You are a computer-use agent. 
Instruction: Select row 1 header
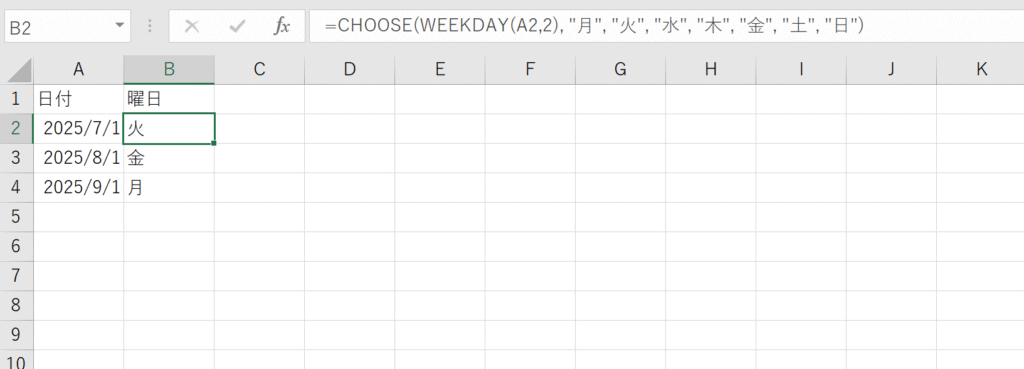[x=16, y=99]
